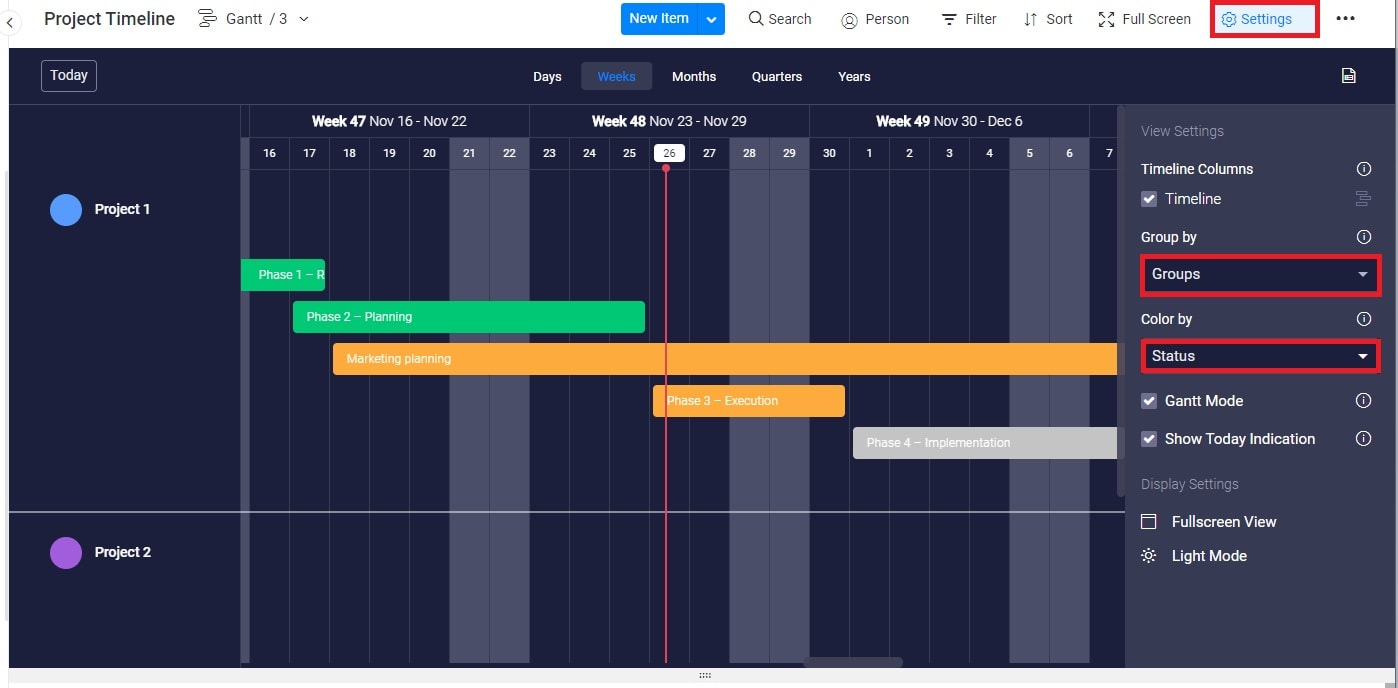Click info icon next to Color by
This screenshot has height=688, width=1398.
[x=1363, y=319]
